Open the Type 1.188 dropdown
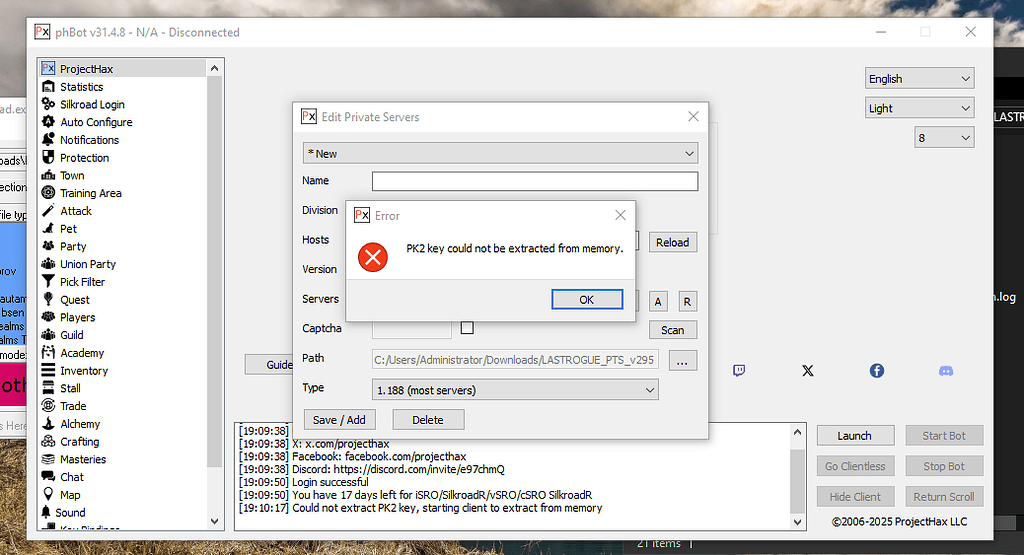The width and height of the screenshot is (1024, 555). [515, 390]
